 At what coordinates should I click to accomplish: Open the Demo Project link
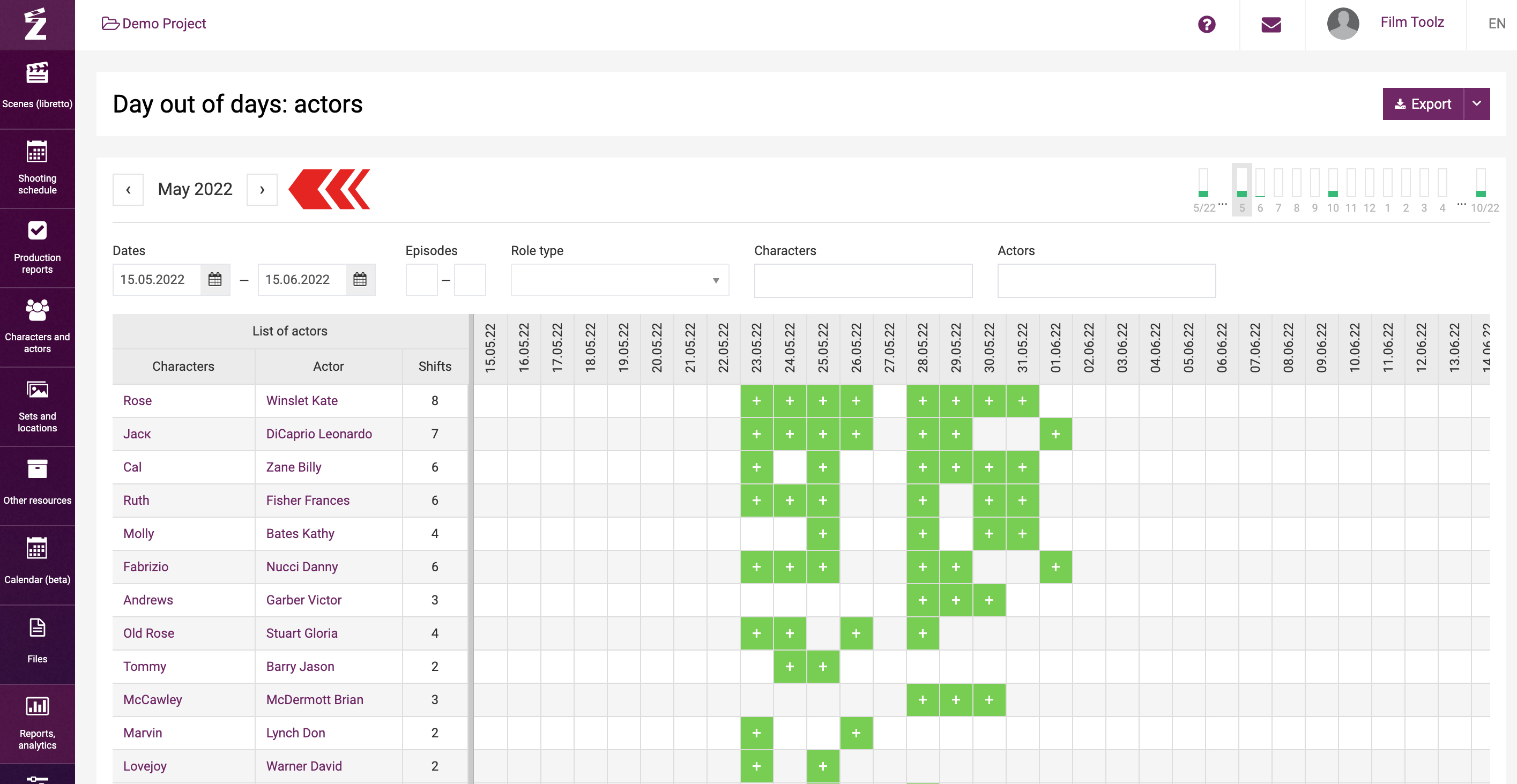point(163,24)
